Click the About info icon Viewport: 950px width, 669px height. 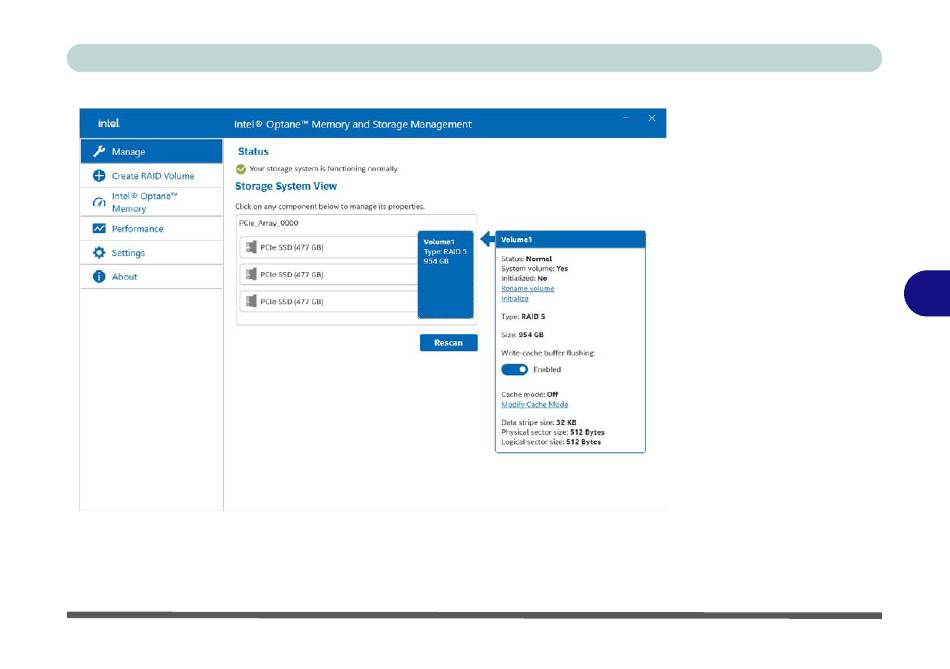click(x=99, y=276)
